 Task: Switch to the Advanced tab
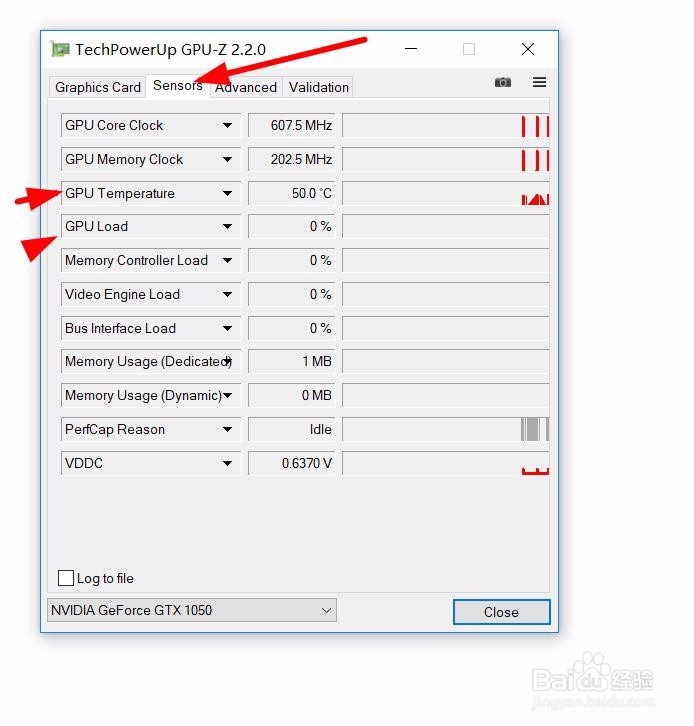tap(246, 87)
